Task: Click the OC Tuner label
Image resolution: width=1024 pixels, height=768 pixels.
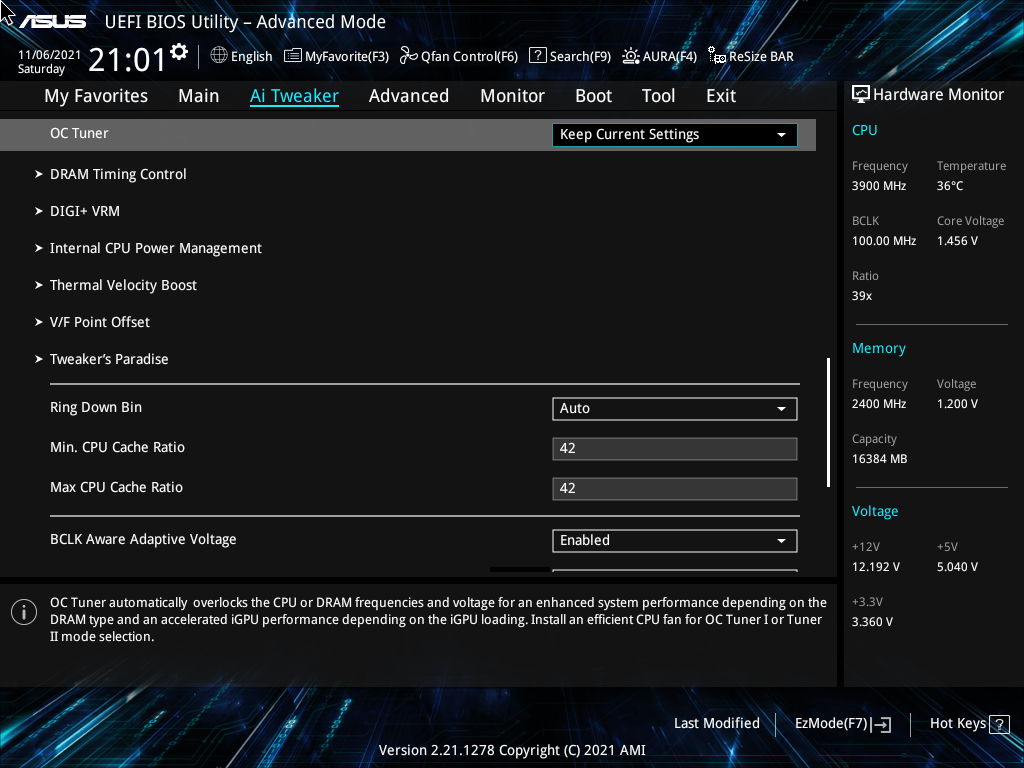Action: 79,133
